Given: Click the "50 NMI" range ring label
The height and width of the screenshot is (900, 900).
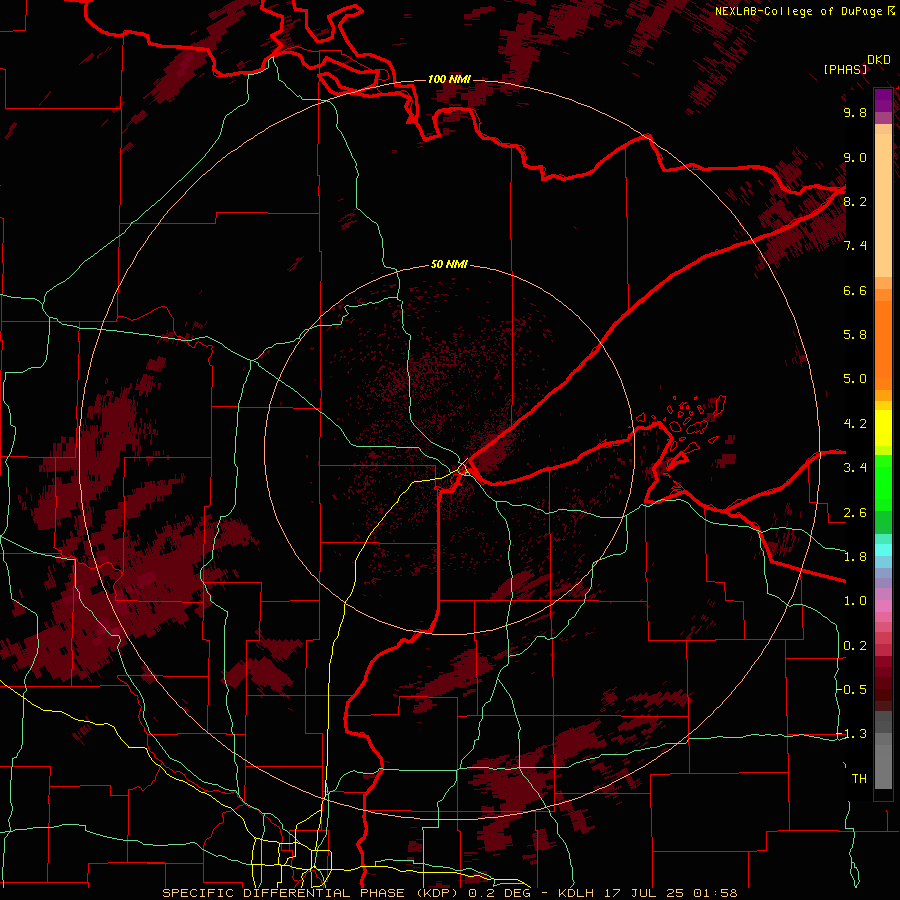Looking at the screenshot, I should 449,265.
